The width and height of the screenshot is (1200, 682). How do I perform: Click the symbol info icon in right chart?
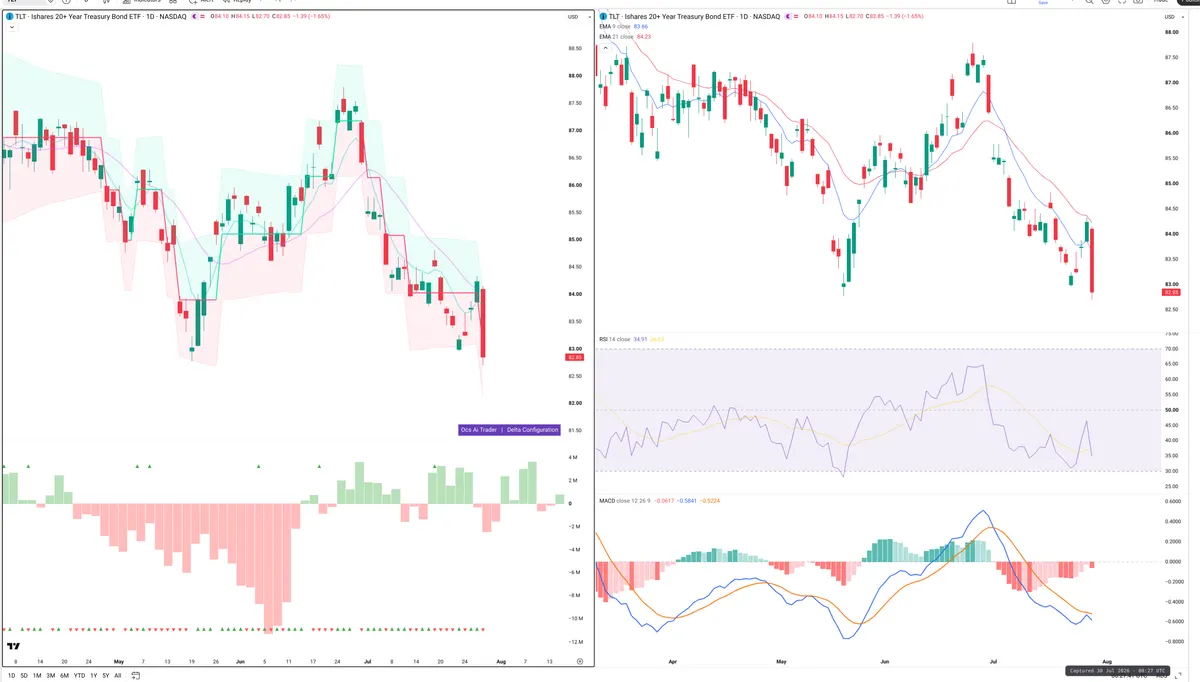pyautogui.click(x=604, y=17)
